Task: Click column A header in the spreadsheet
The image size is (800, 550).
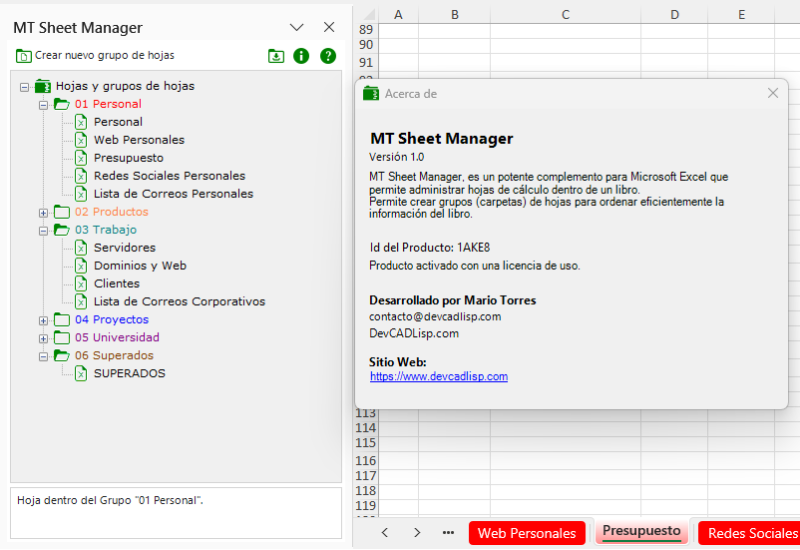Action: (x=398, y=15)
